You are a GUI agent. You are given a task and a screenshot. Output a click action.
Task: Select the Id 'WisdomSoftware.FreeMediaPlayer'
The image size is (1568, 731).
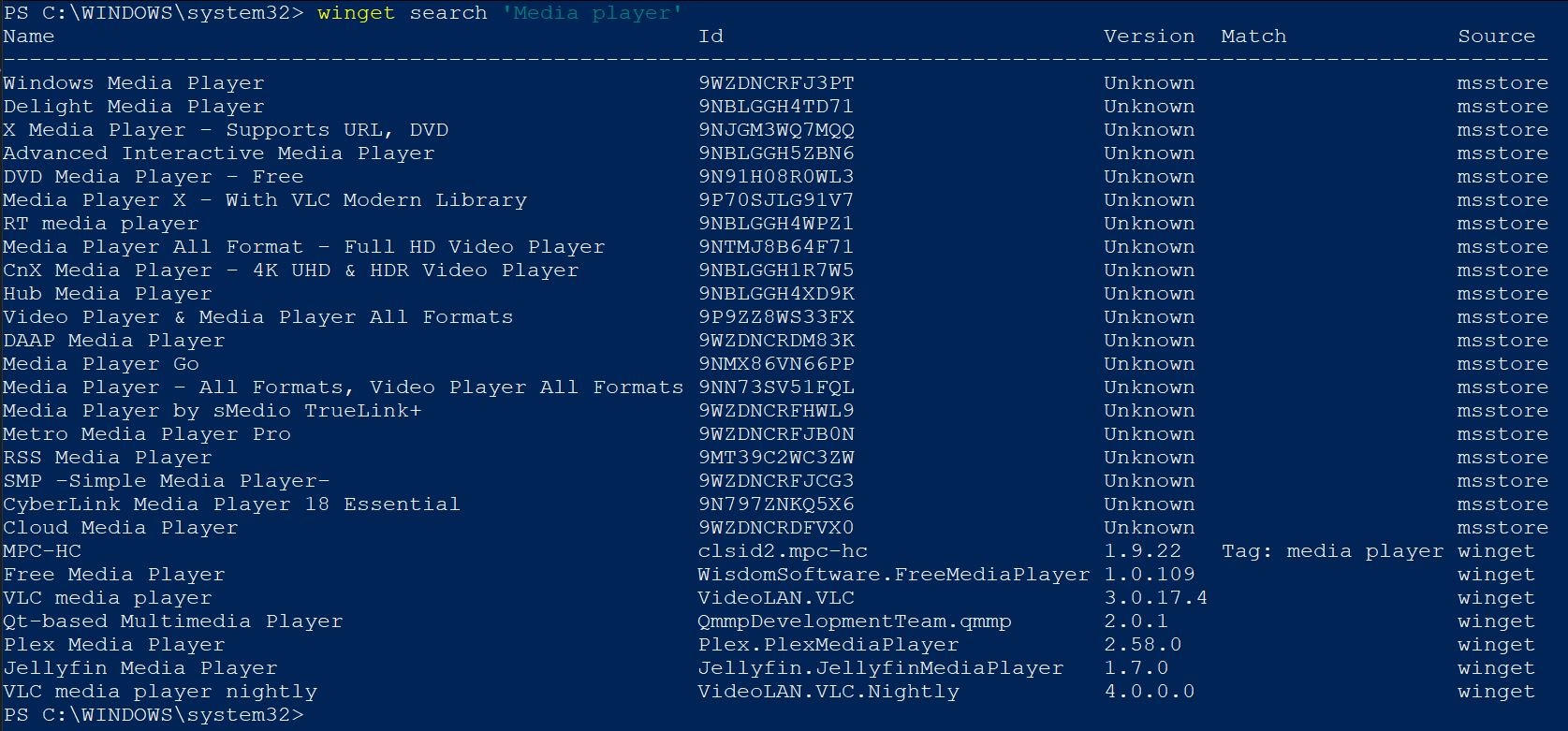tap(894, 575)
